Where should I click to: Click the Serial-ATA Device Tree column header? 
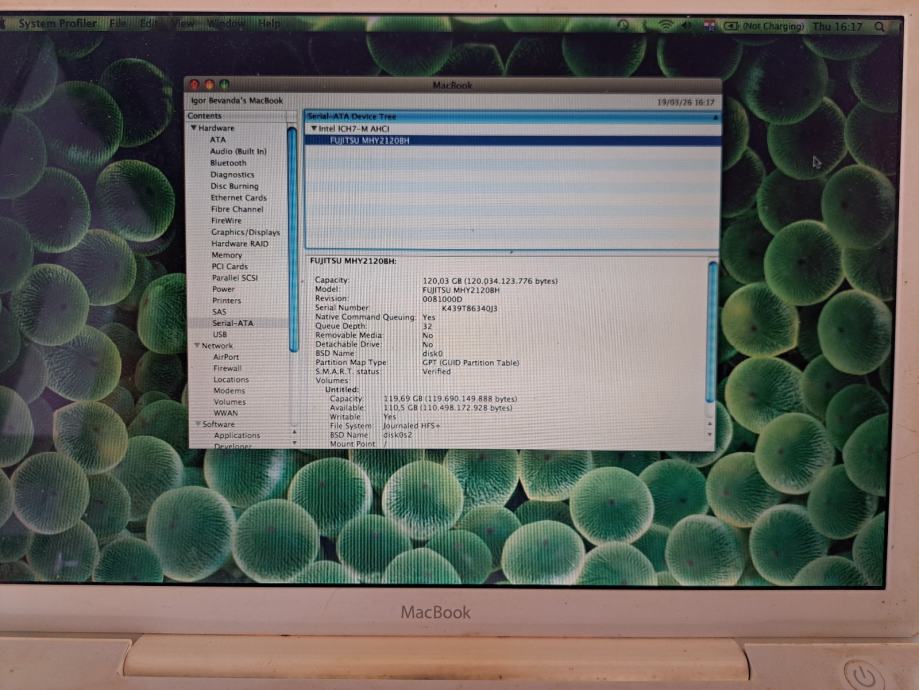tap(511, 116)
